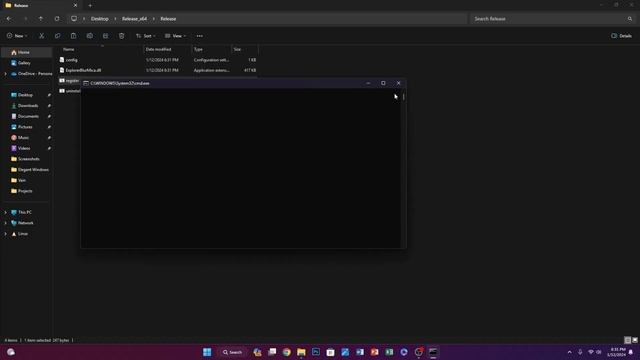Open the Sort dropdown
The image size is (640, 360).
[146, 36]
